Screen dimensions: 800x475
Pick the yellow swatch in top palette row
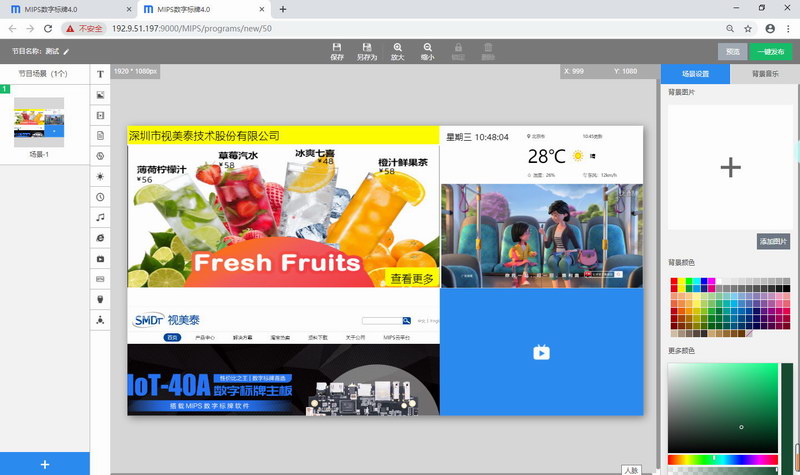pos(681,281)
